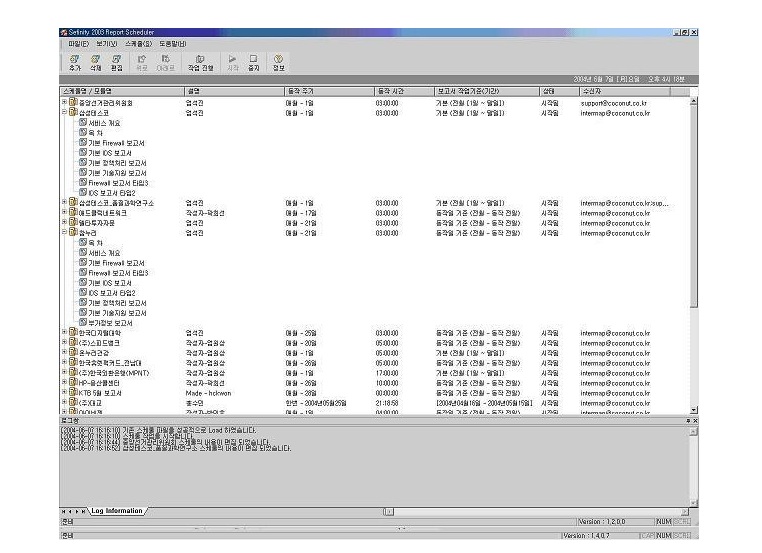
Task: Click the log panel horizontal scrollbar thumb
Action: coord(388,512)
